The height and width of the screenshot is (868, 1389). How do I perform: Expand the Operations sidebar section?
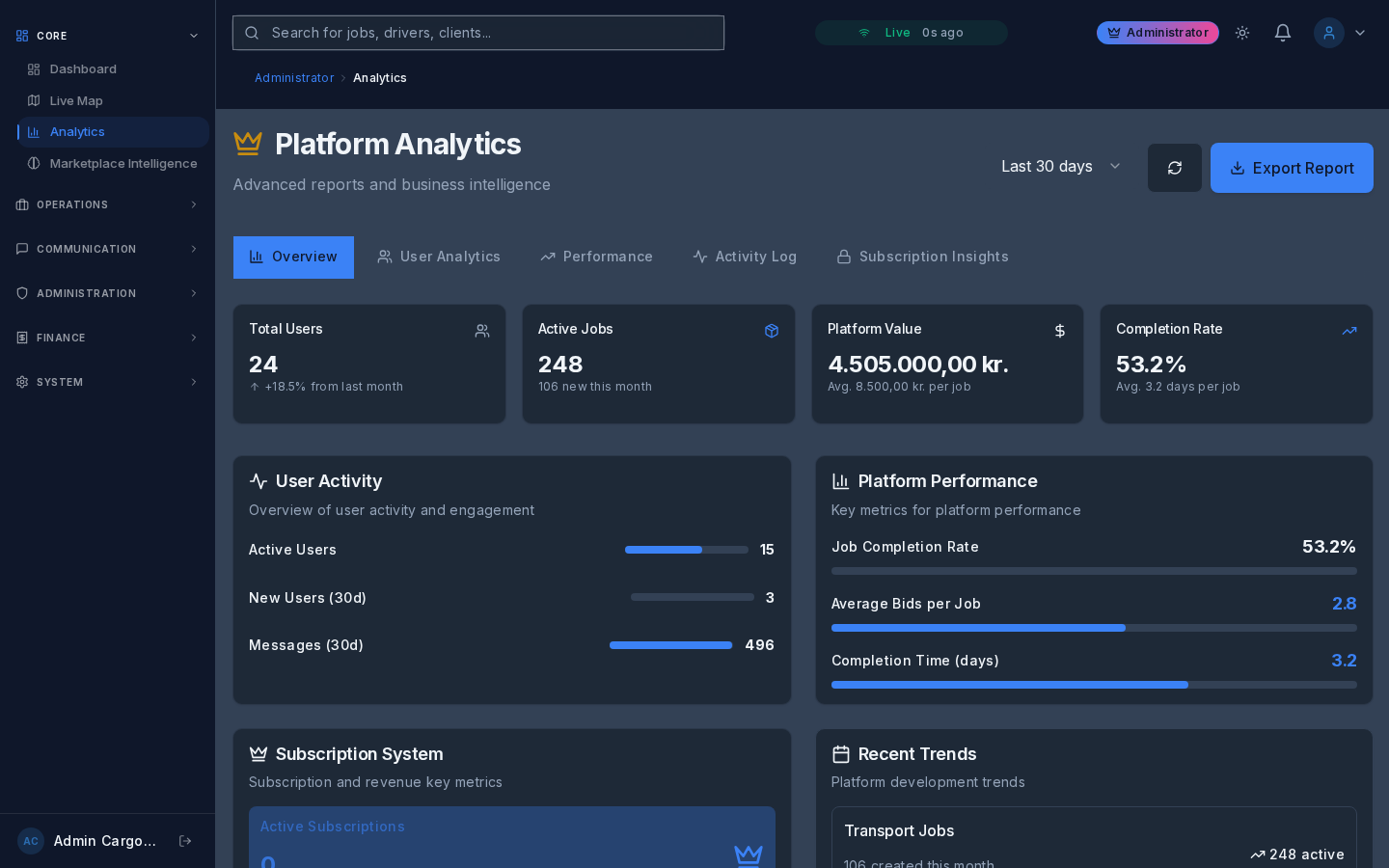pos(107,204)
